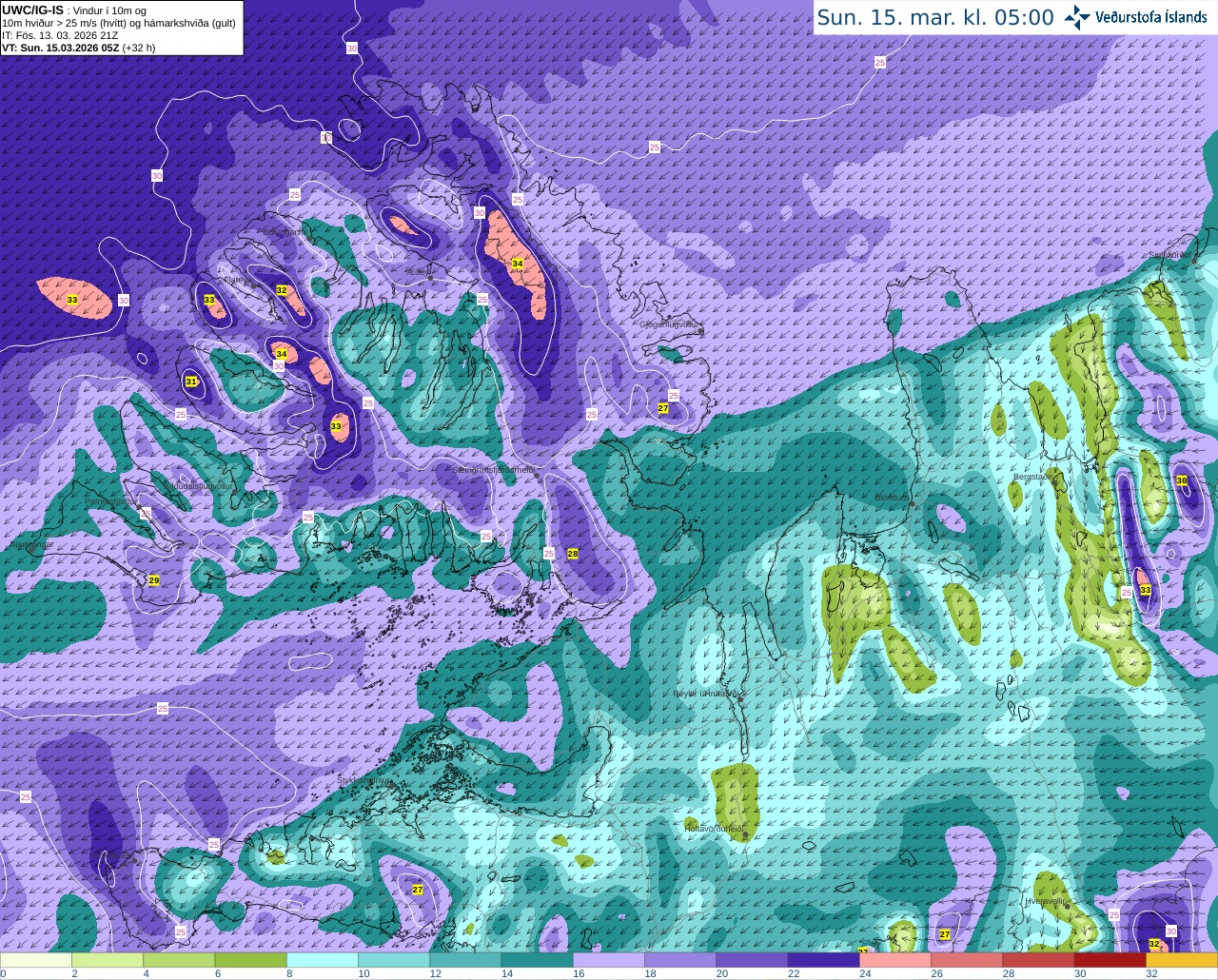The height and width of the screenshot is (980, 1218).
Task: Click the Æðey station marker
Action: point(431,278)
